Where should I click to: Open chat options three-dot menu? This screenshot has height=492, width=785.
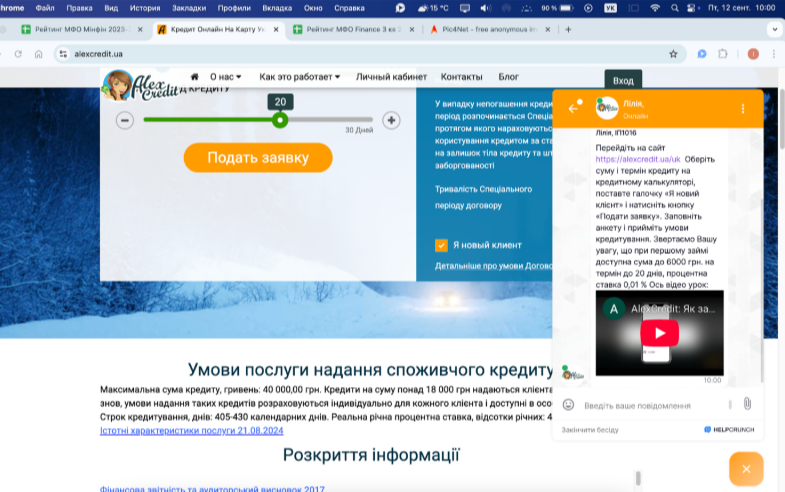pos(742,109)
